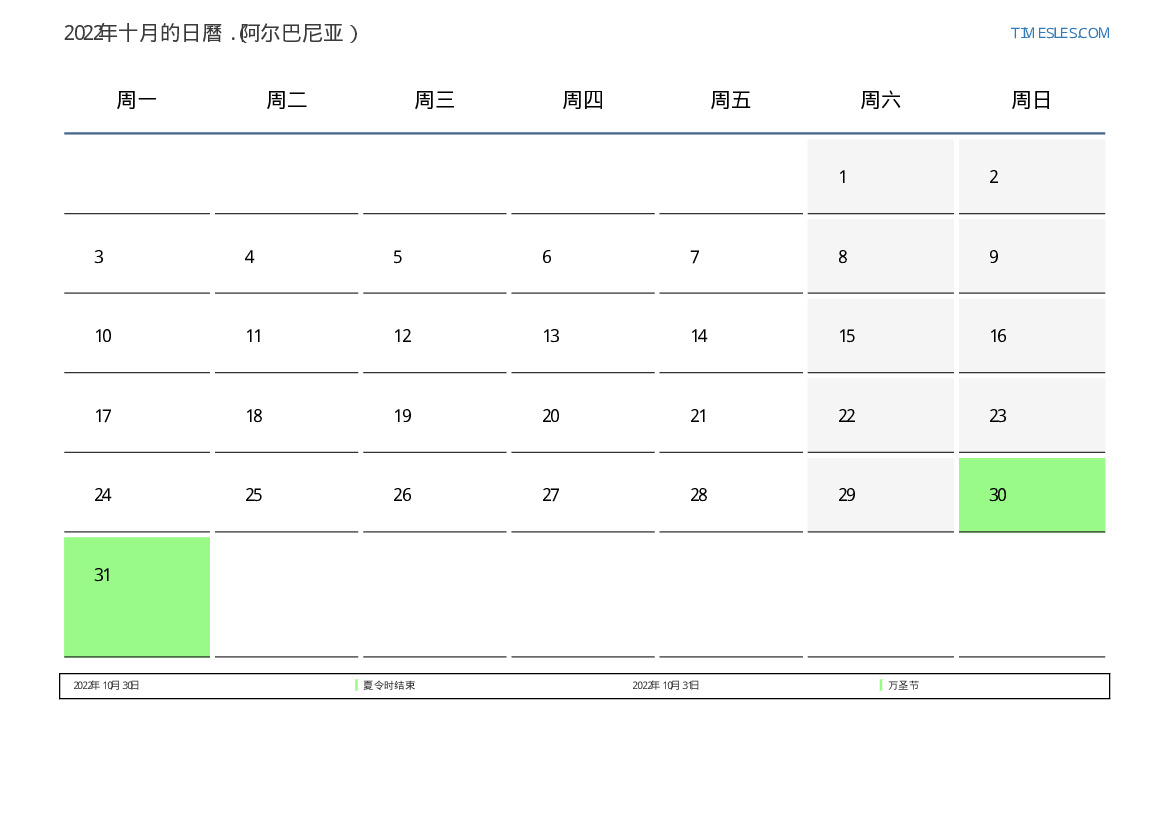Click date 22 in the Saturday column
Viewport: 1169px width, 827px height.
pos(880,416)
